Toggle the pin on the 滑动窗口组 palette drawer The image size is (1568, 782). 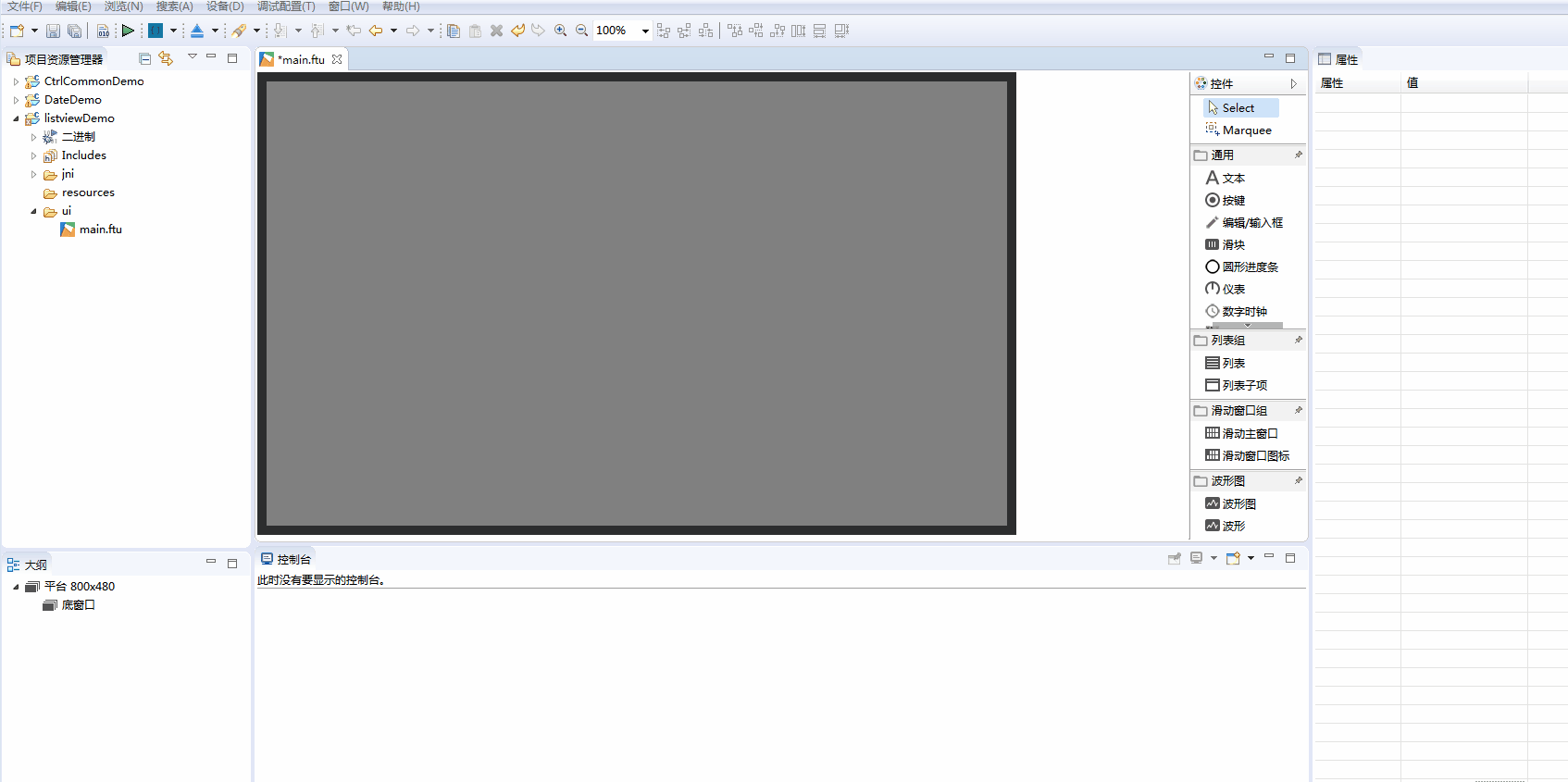[1298, 410]
